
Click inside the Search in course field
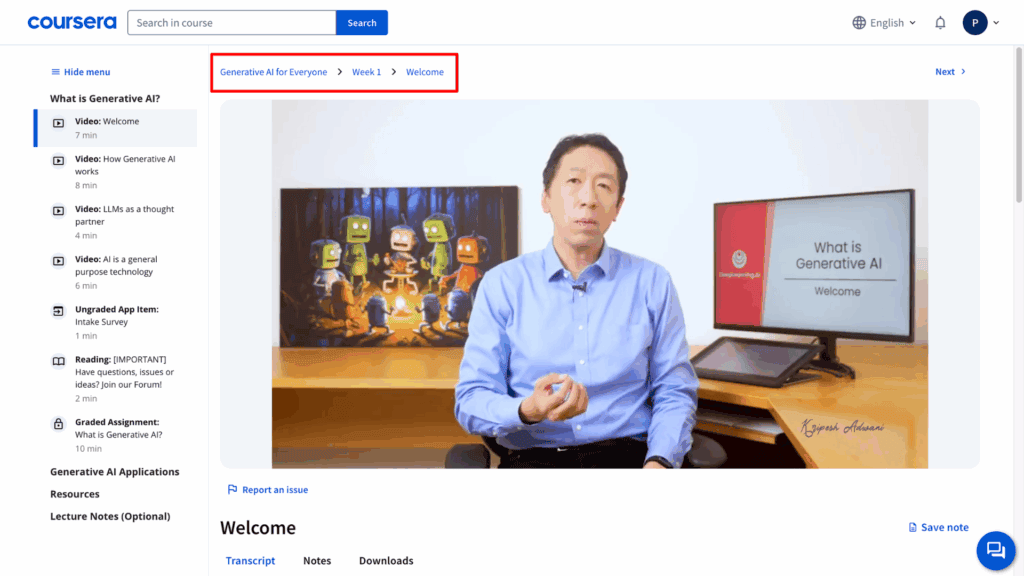231,22
